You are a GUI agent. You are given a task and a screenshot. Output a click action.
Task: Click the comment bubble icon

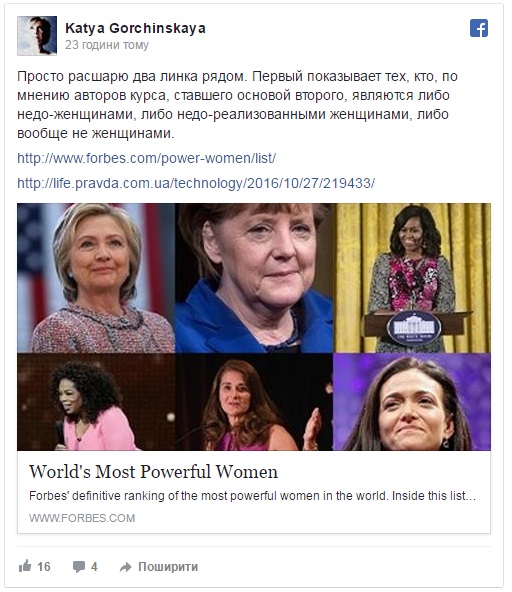[x=79, y=567]
